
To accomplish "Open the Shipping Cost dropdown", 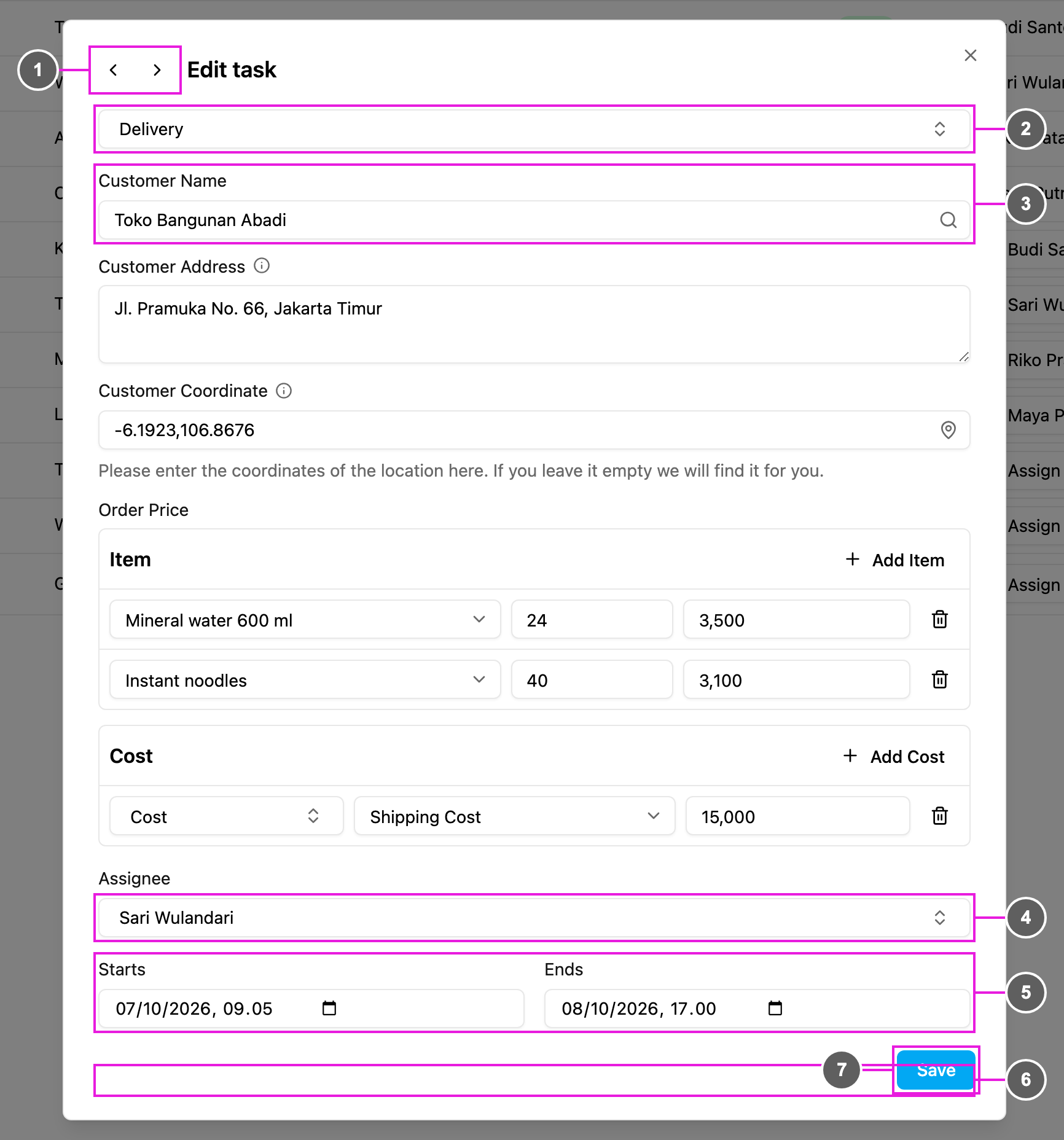I will coord(515,816).
